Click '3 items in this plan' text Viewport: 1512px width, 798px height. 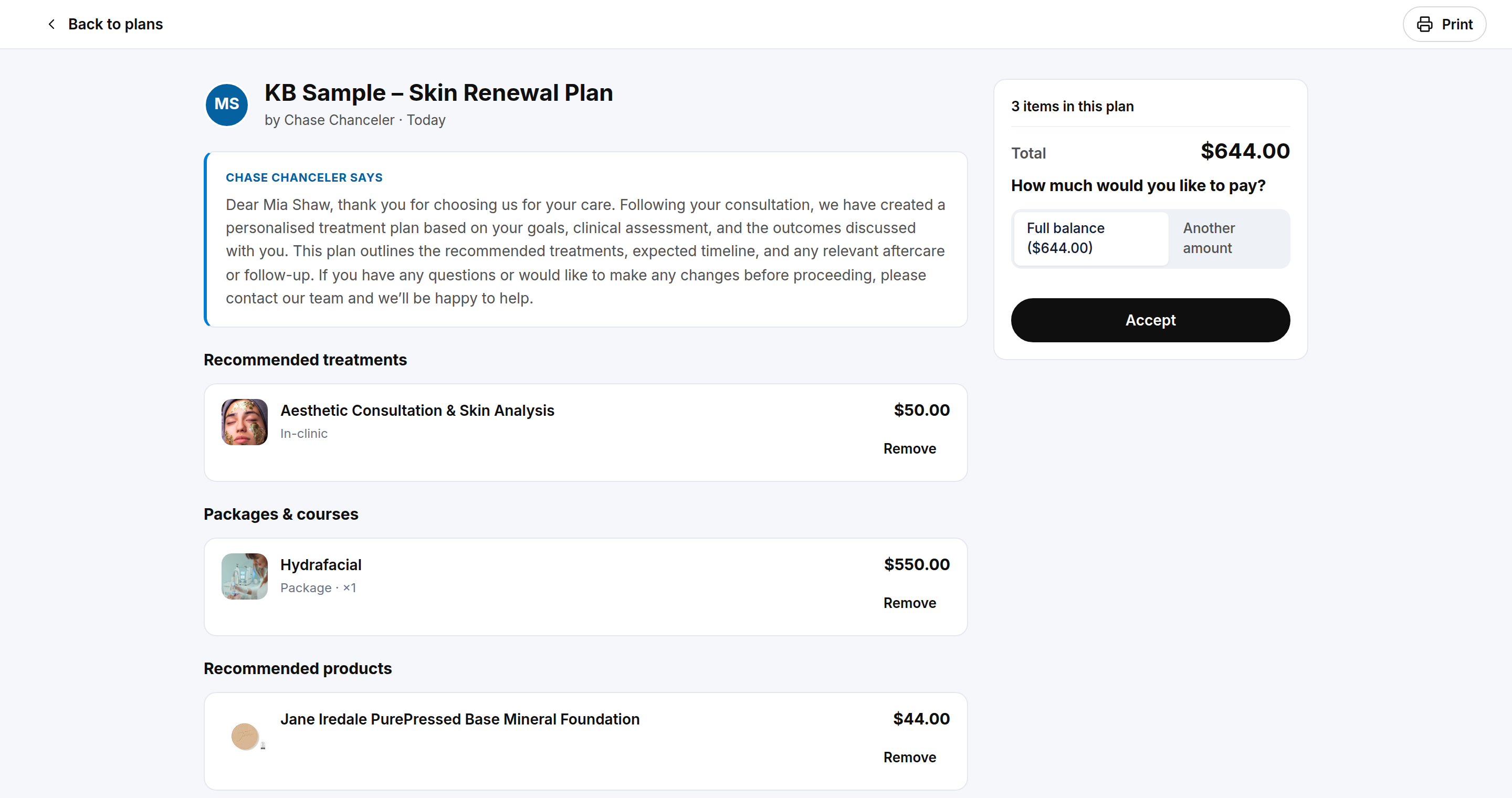click(x=1073, y=106)
